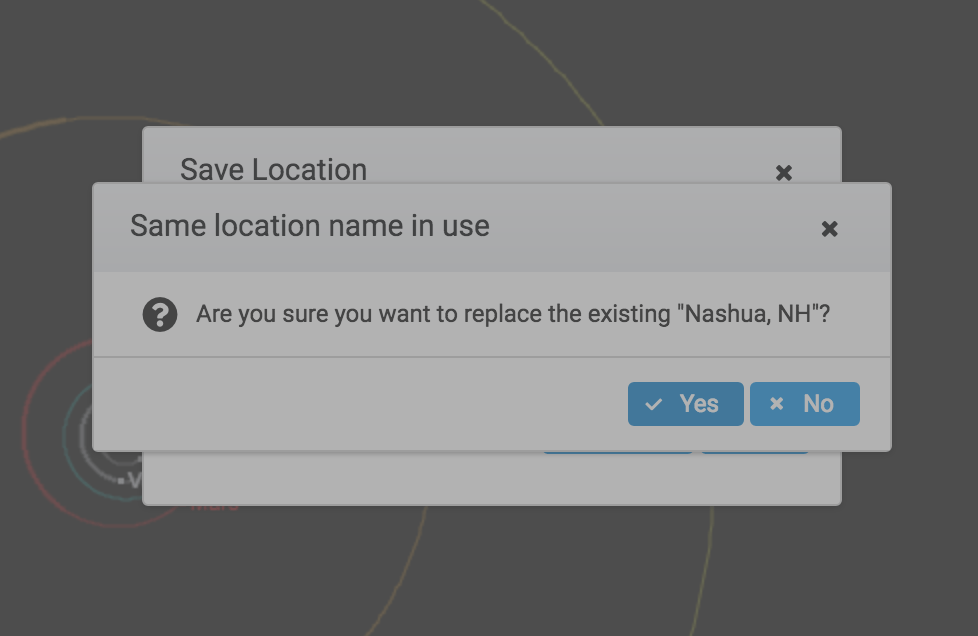Select the Mars label in the orbit view
The height and width of the screenshot is (636, 978).
(213, 505)
